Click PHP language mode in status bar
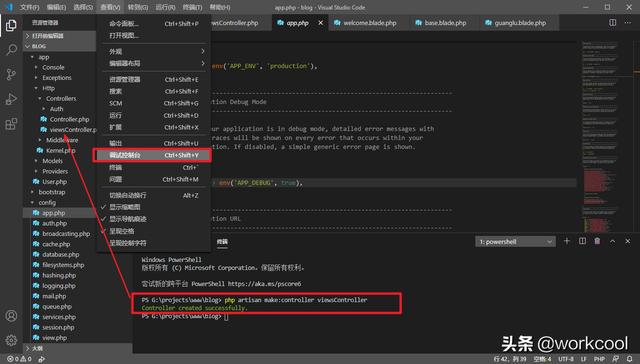The height and width of the screenshot is (364, 640). coord(599,359)
